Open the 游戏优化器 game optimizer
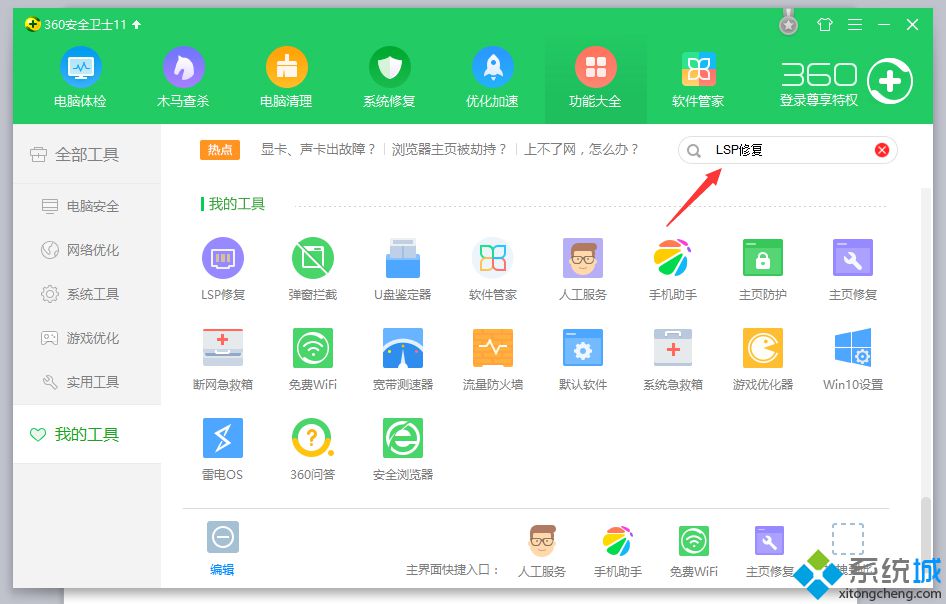This screenshot has width=946, height=604. coord(762,348)
